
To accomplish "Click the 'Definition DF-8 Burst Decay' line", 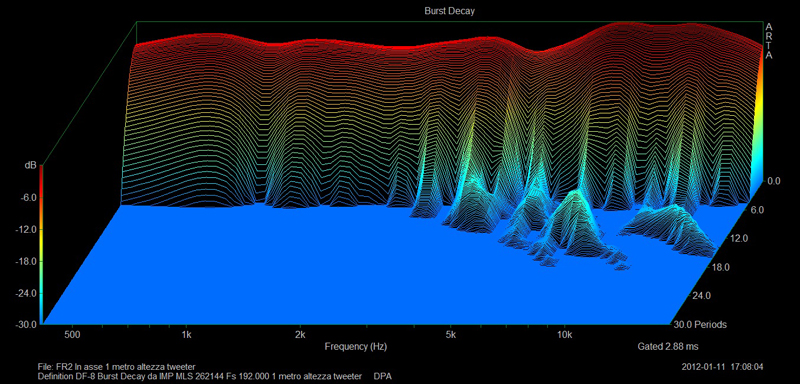I will (x=200, y=376).
